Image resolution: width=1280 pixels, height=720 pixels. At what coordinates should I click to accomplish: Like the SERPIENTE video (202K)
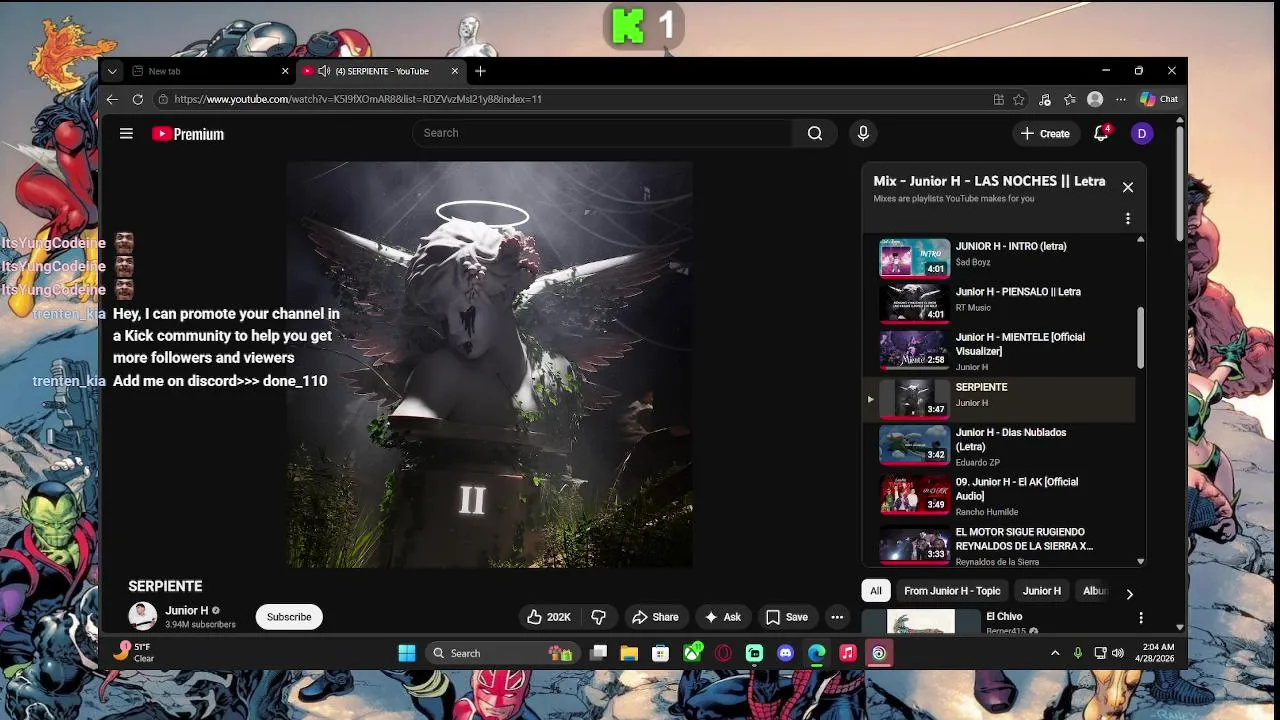click(x=549, y=617)
